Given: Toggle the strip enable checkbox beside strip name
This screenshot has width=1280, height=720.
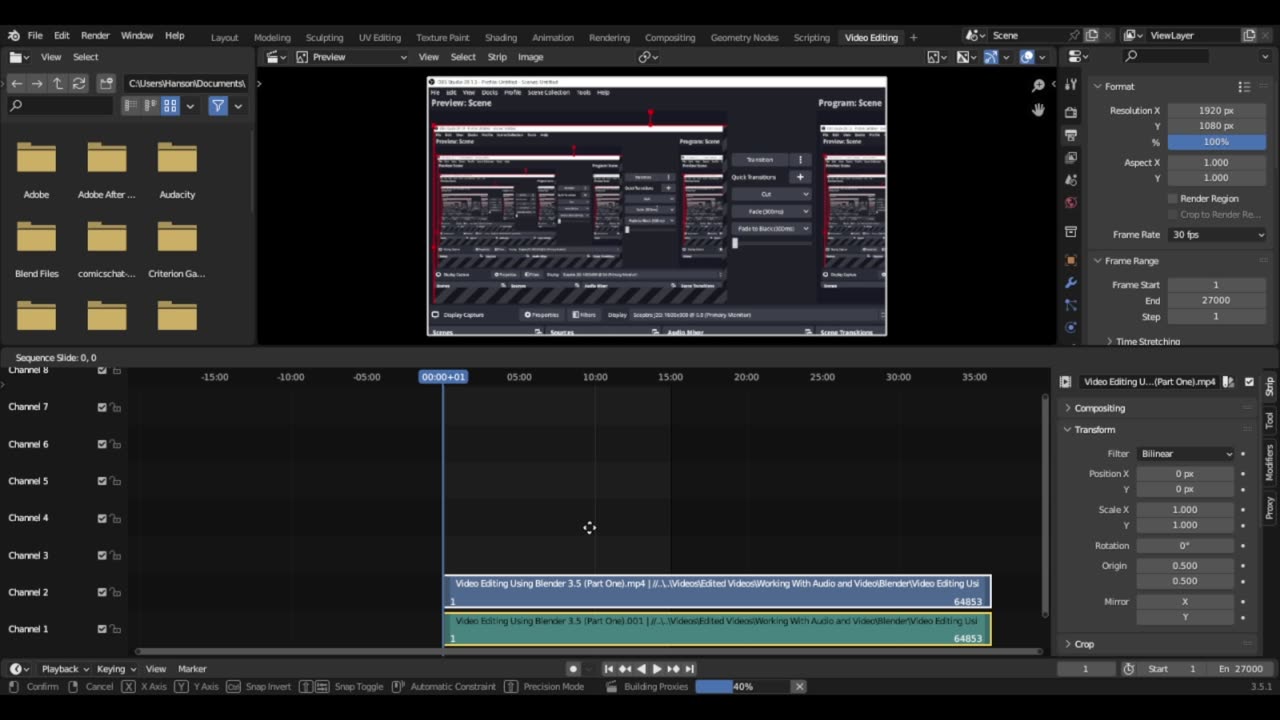Looking at the screenshot, I should tap(1249, 381).
